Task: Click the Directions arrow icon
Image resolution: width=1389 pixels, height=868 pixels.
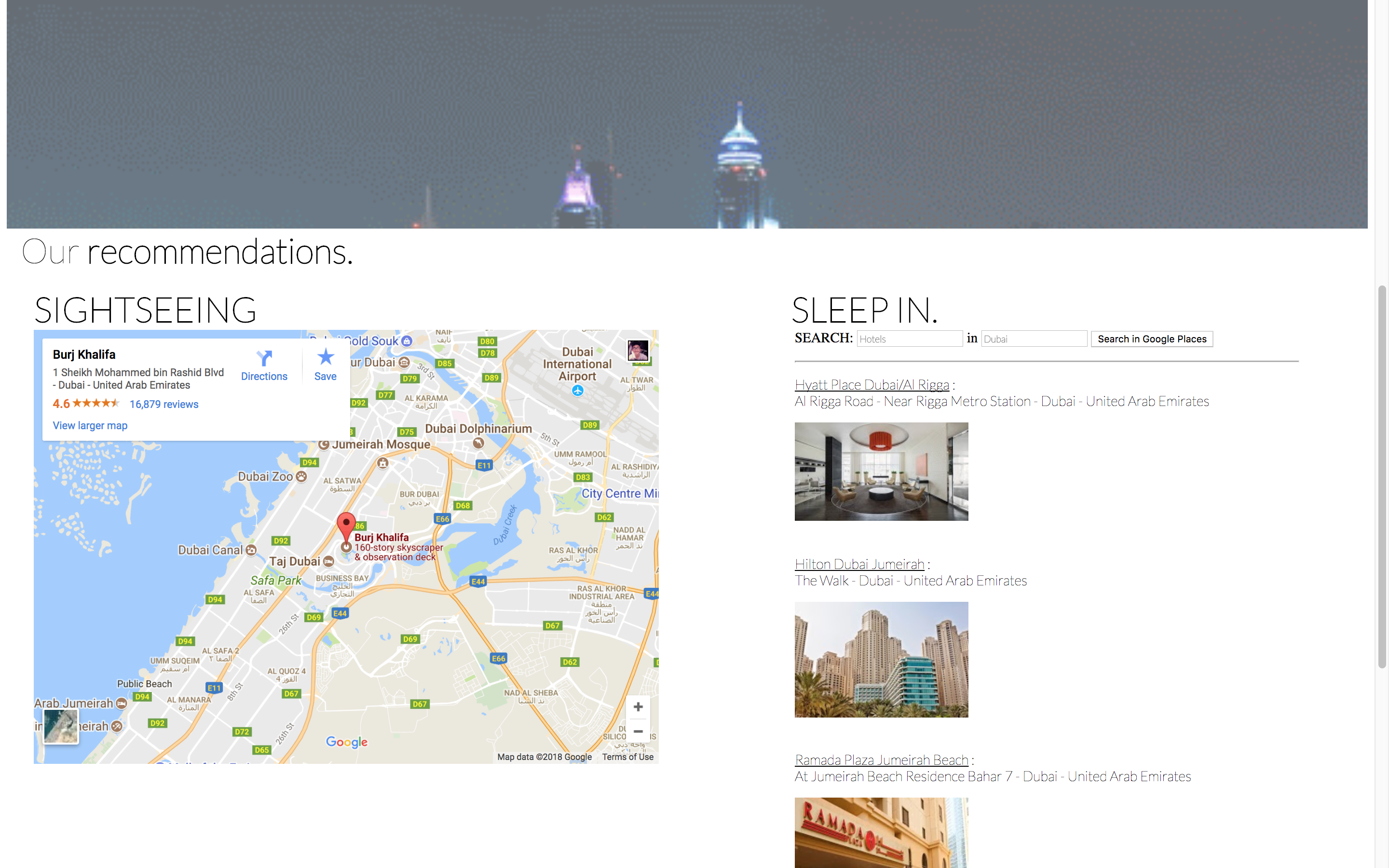Action: 264,358
